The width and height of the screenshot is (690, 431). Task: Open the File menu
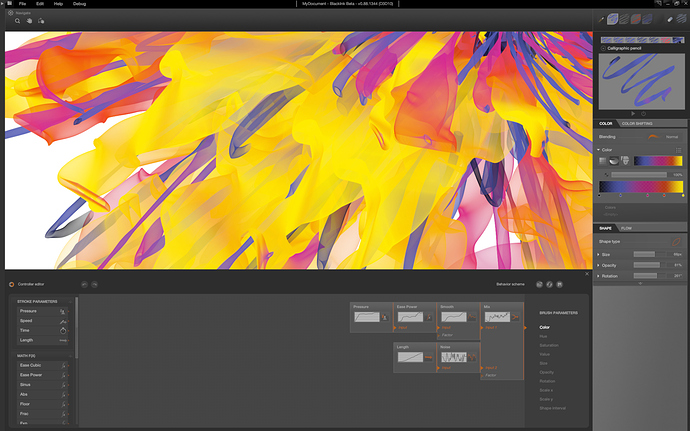tap(22, 4)
